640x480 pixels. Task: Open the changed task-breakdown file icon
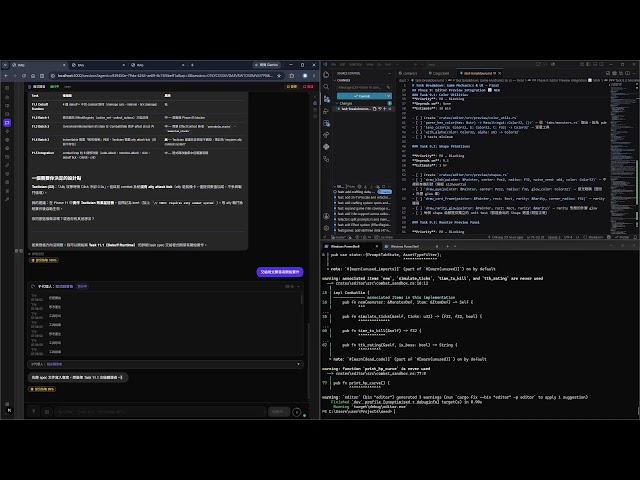point(375,109)
